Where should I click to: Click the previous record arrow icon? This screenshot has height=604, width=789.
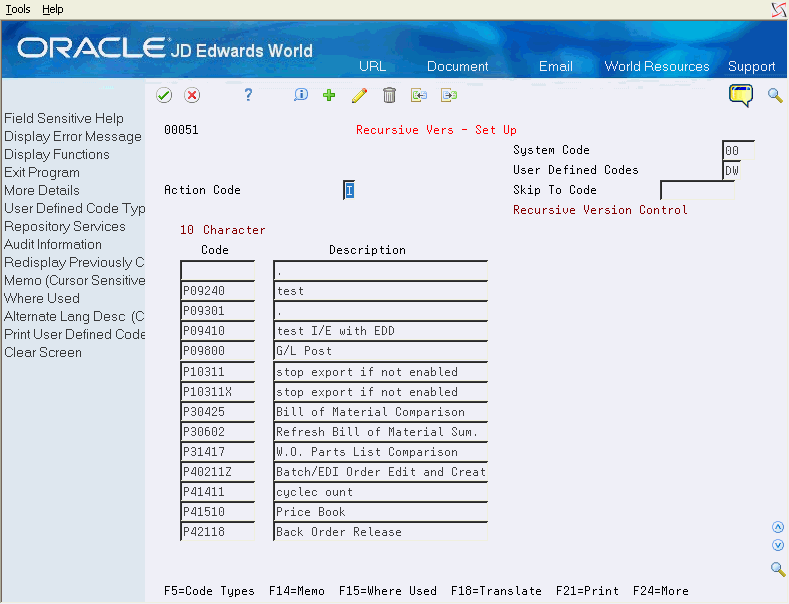coord(419,95)
